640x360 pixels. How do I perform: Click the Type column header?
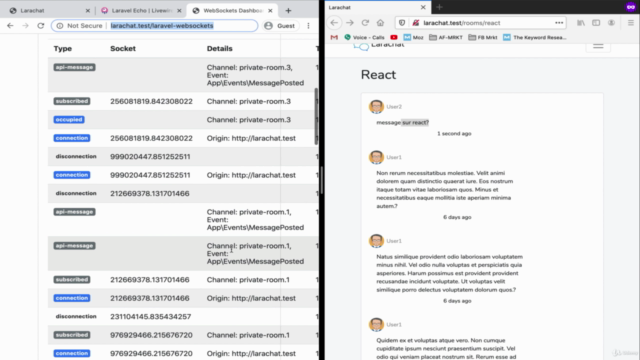tap(62, 49)
